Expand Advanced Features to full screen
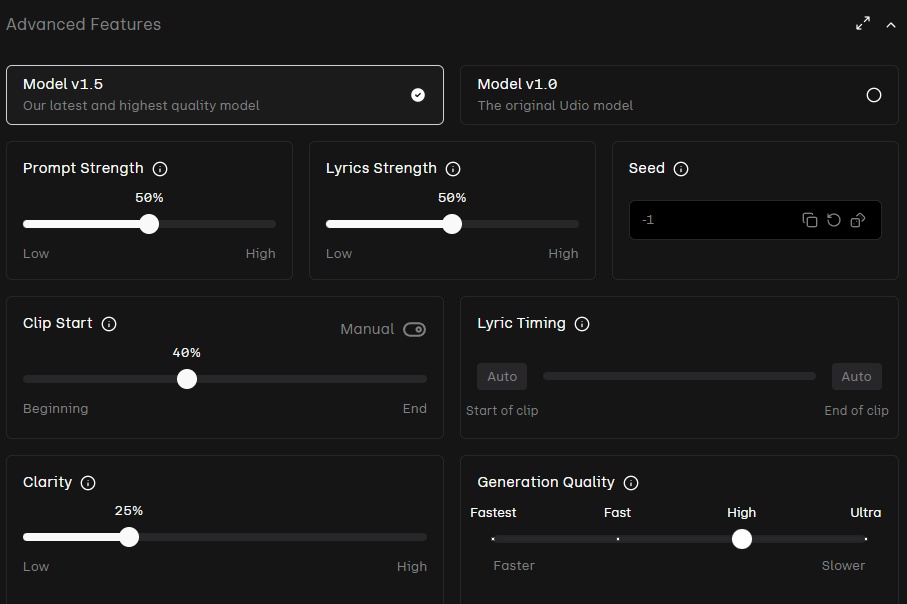The image size is (907, 604). (863, 24)
